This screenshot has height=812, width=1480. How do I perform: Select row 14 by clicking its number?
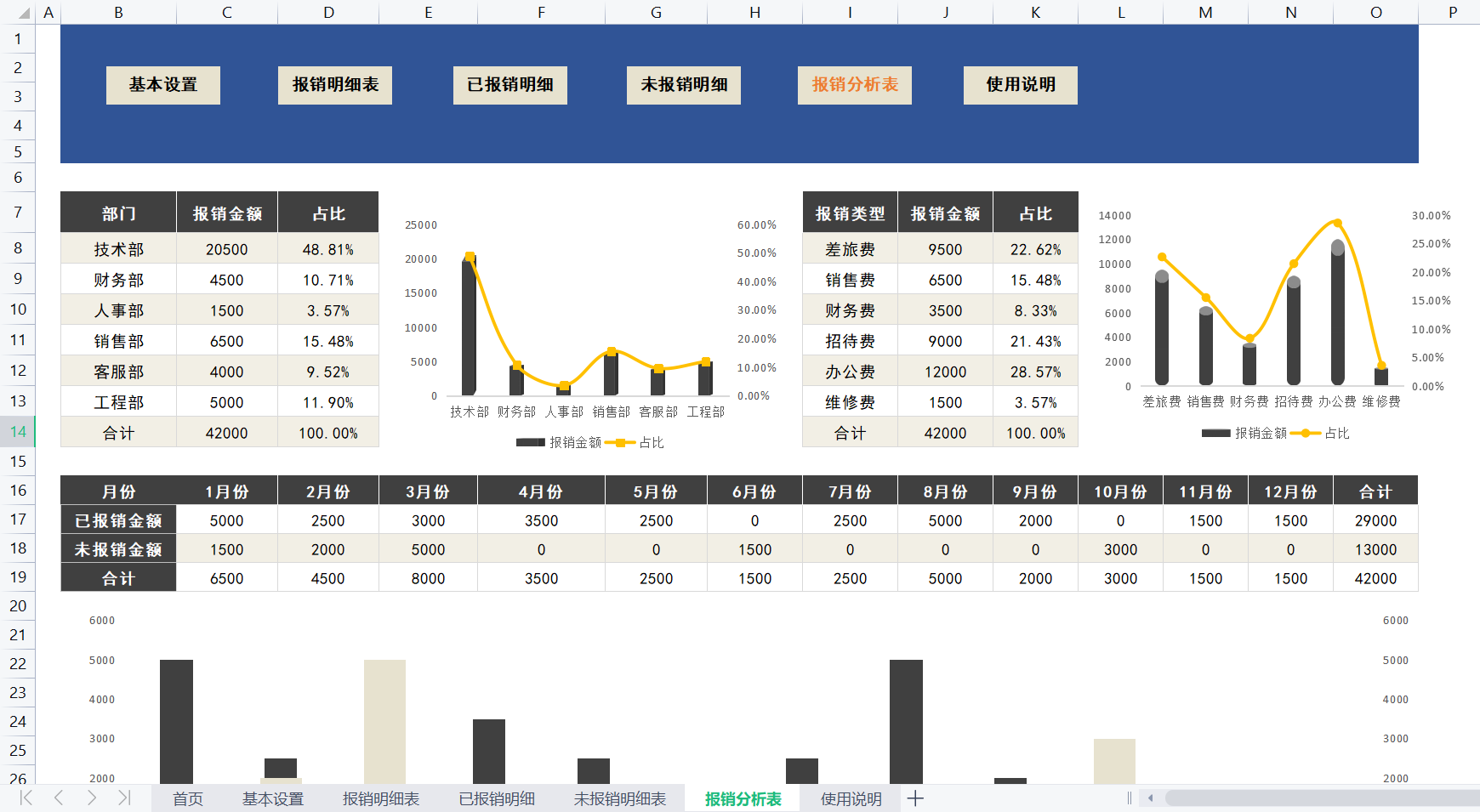18,432
